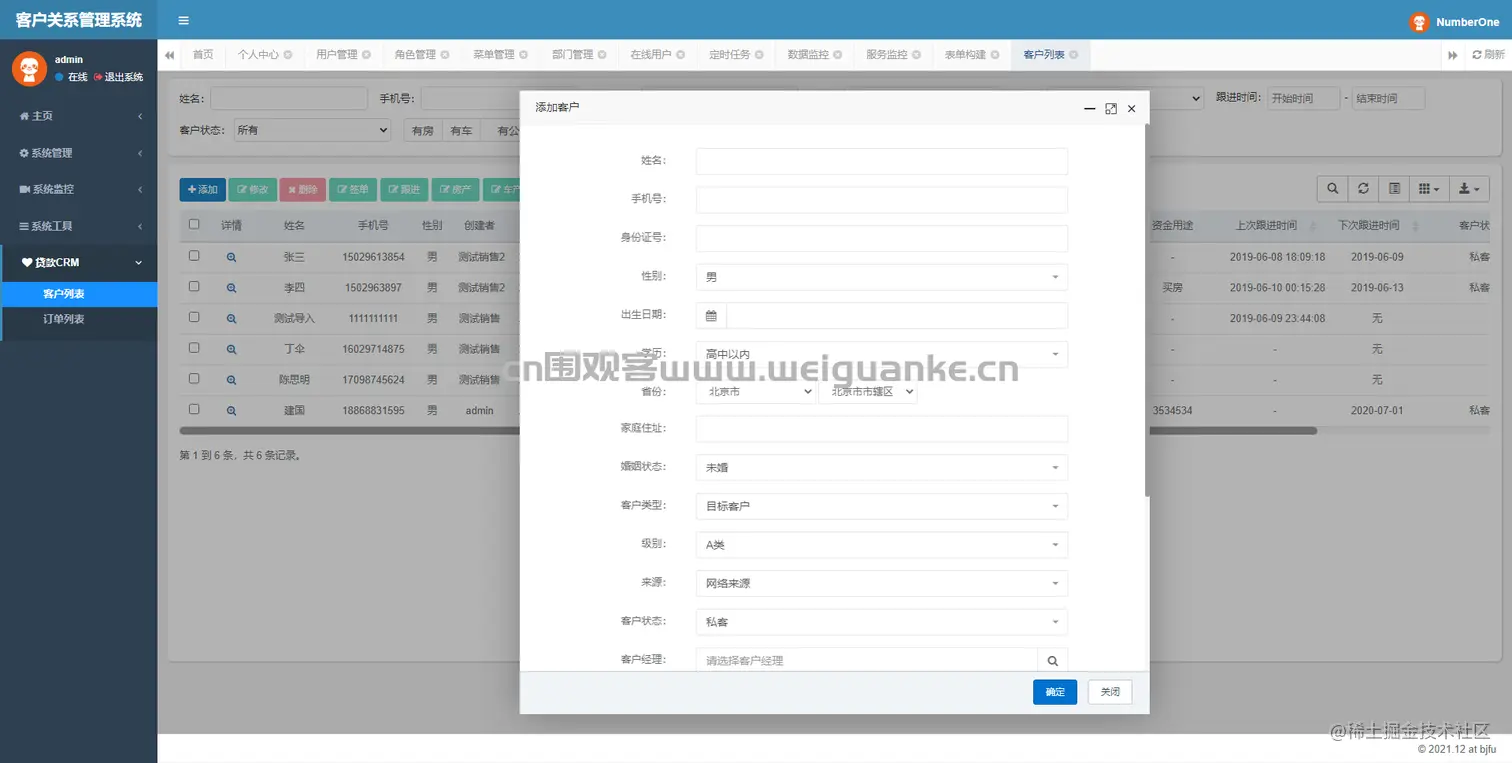Tick the checkbox for 丁伞 row
Viewport: 1512px width, 763px height.
click(194, 348)
